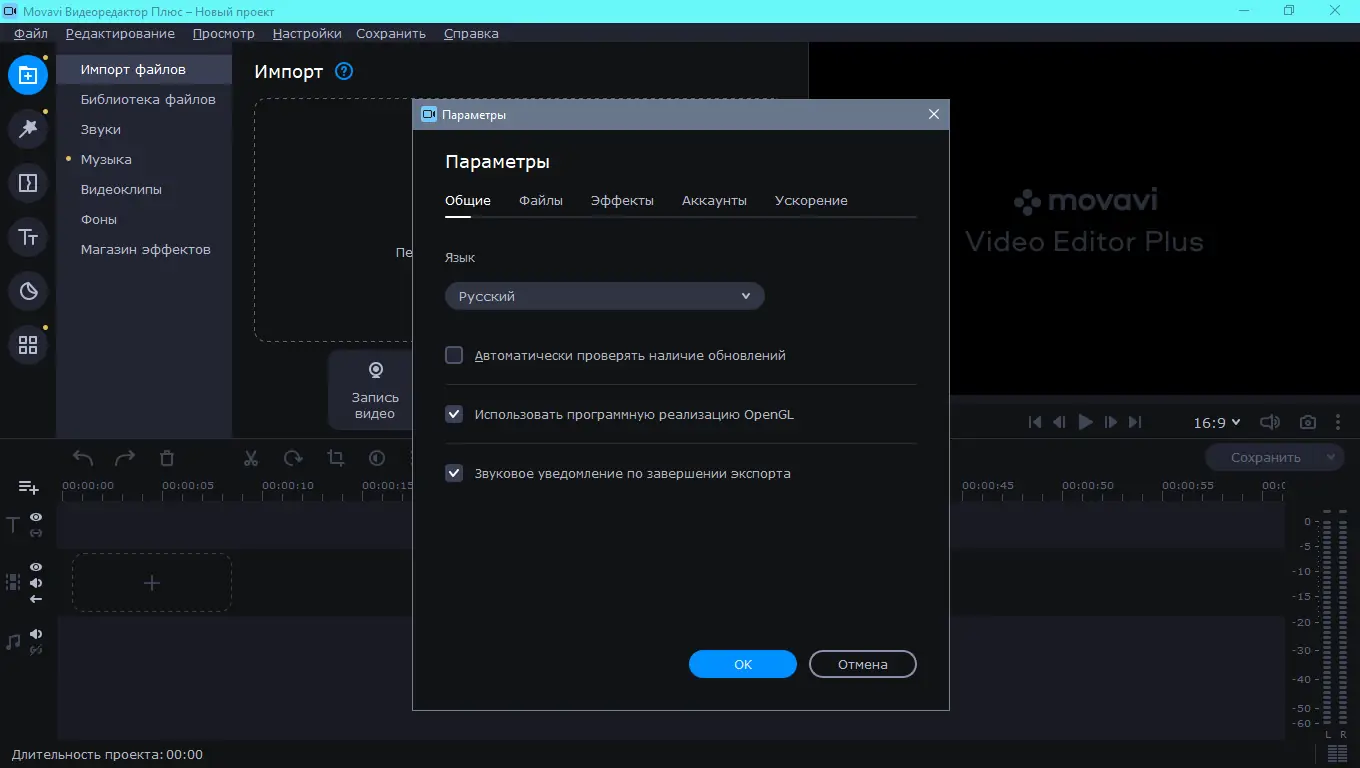This screenshot has height=768, width=1360.
Task: Select Библиотека файлов in the sidebar list
Action: click(x=148, y=99)
